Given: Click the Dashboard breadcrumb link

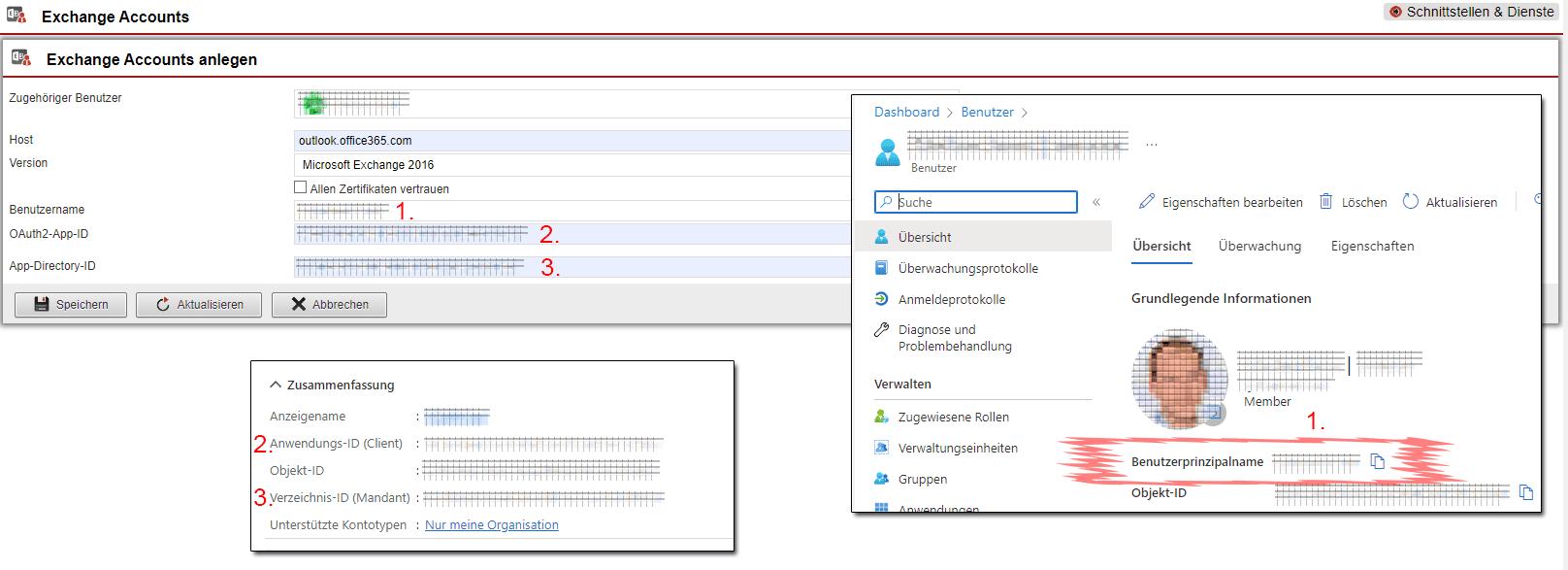Looking at the screenshot, I should click(x=906, y=113).
